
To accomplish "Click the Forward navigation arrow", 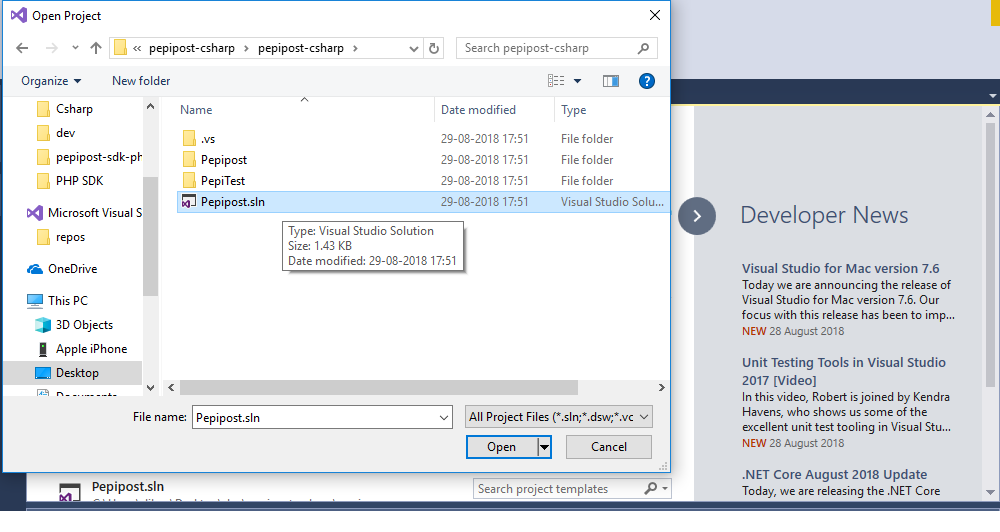I will (52, 48).
